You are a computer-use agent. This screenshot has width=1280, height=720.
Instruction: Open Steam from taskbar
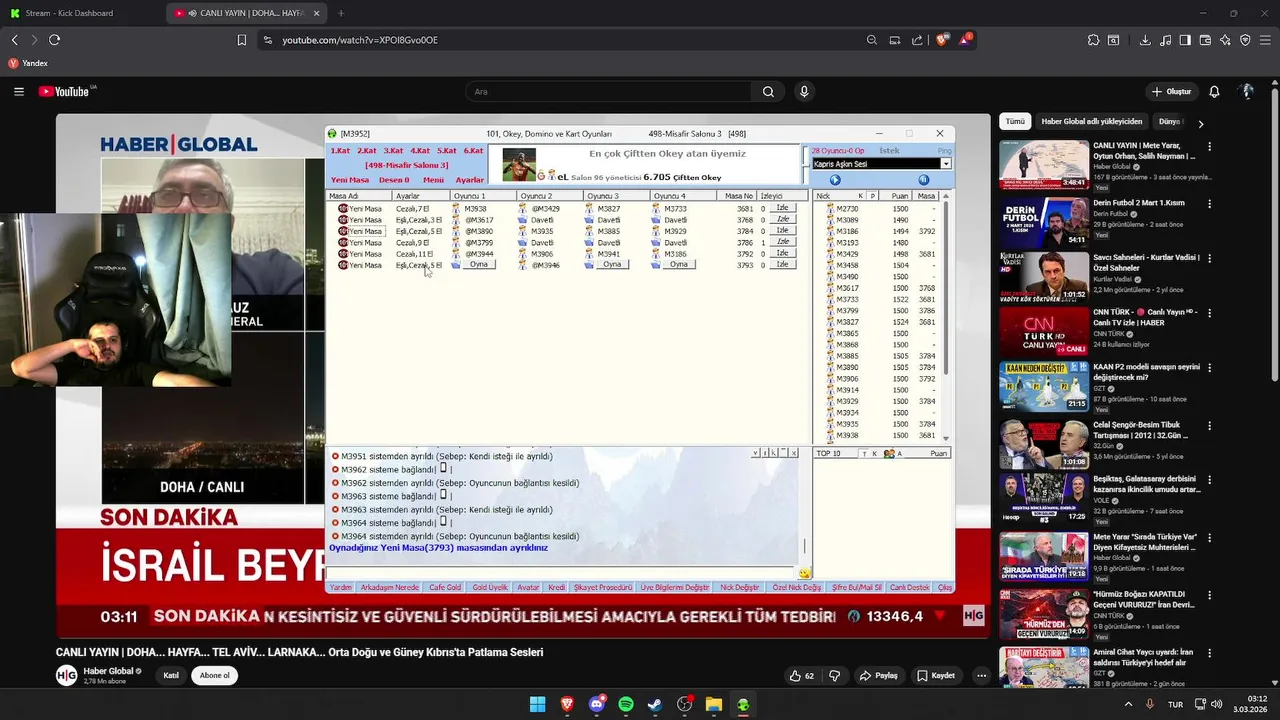pos(655,704)
